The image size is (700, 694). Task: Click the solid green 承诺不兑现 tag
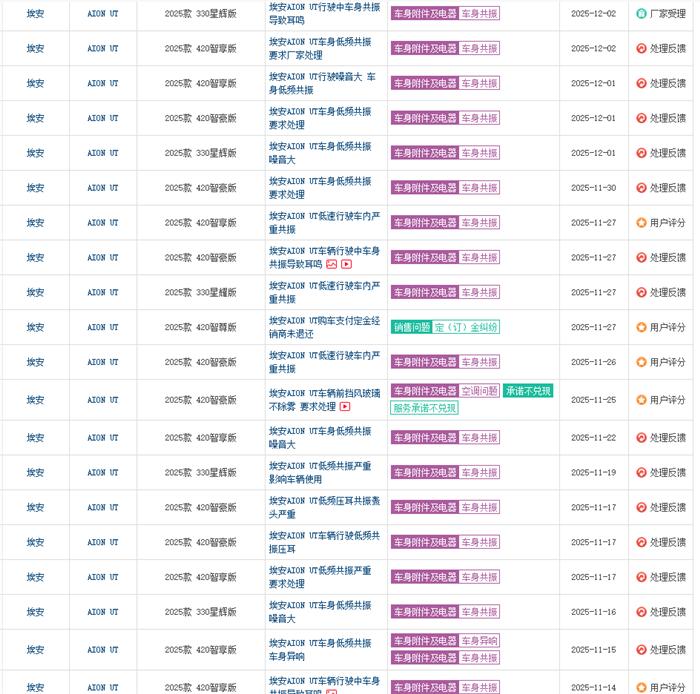[x=528, y=391]
